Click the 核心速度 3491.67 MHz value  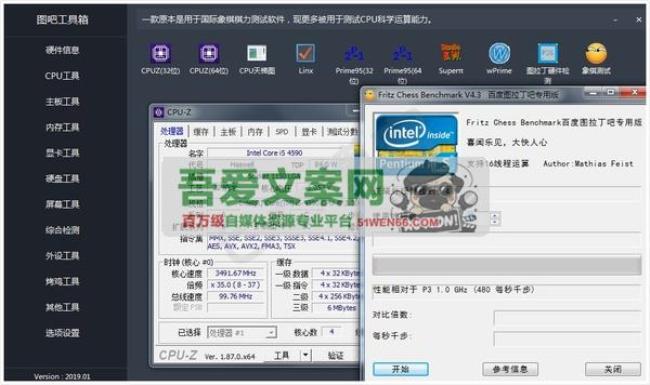point(235,273)
